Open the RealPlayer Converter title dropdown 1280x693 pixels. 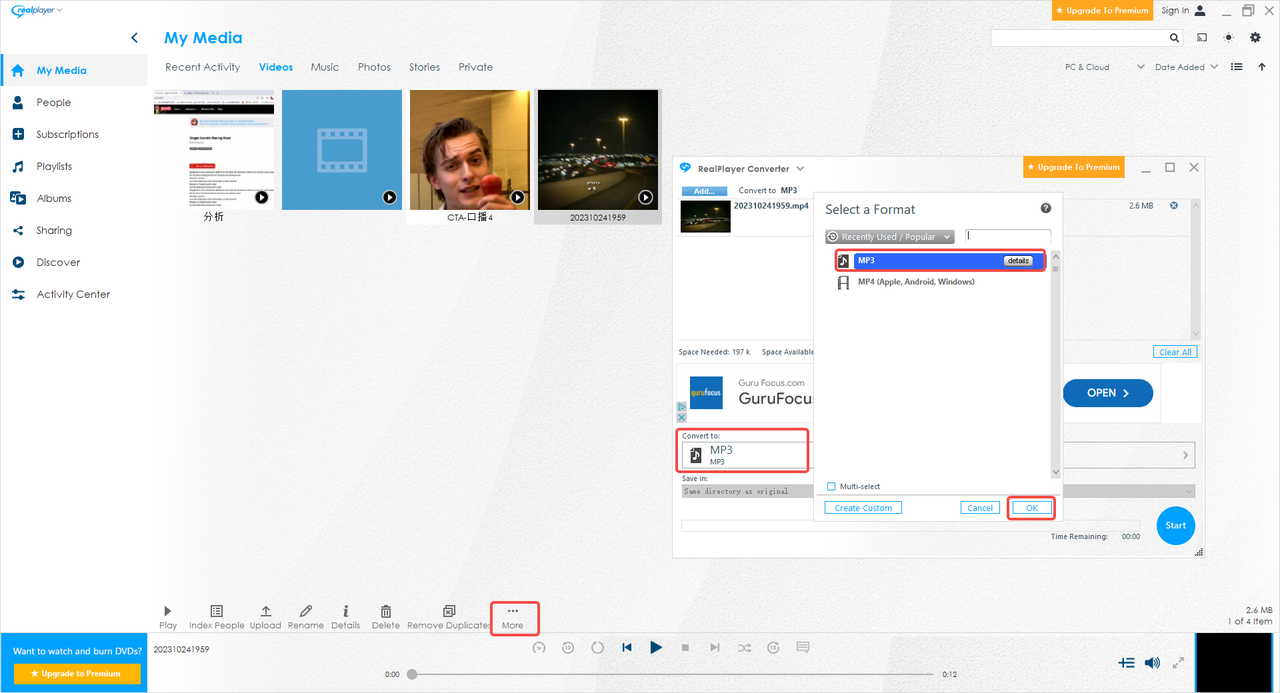pos(799,168)
